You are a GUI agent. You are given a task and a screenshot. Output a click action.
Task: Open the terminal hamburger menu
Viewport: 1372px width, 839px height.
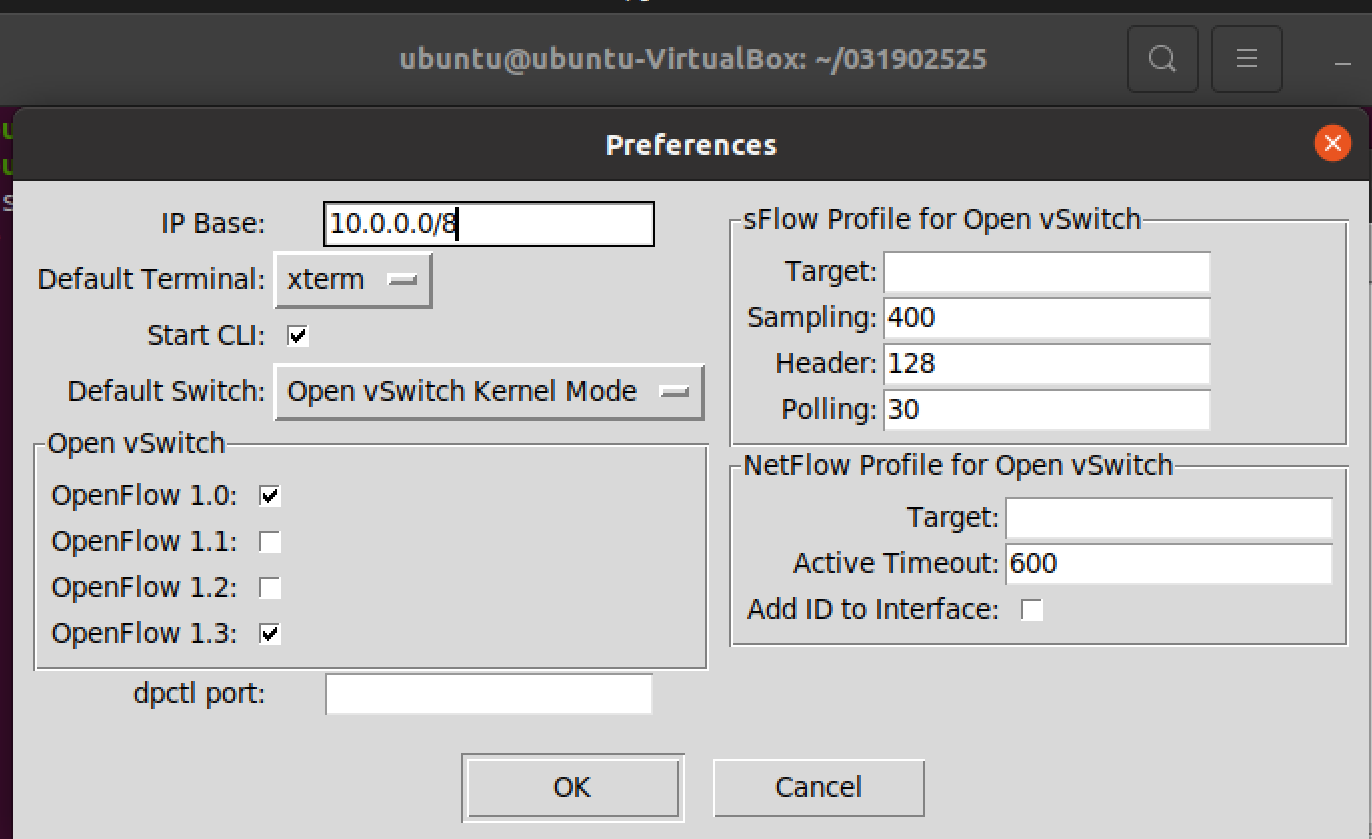[1246, 59]
